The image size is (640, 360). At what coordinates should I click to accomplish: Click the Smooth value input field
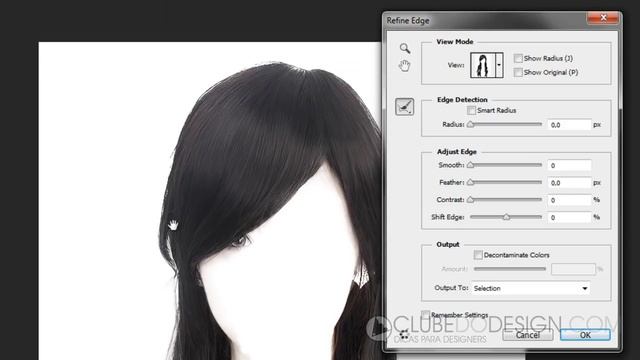(x=569, y=165)
